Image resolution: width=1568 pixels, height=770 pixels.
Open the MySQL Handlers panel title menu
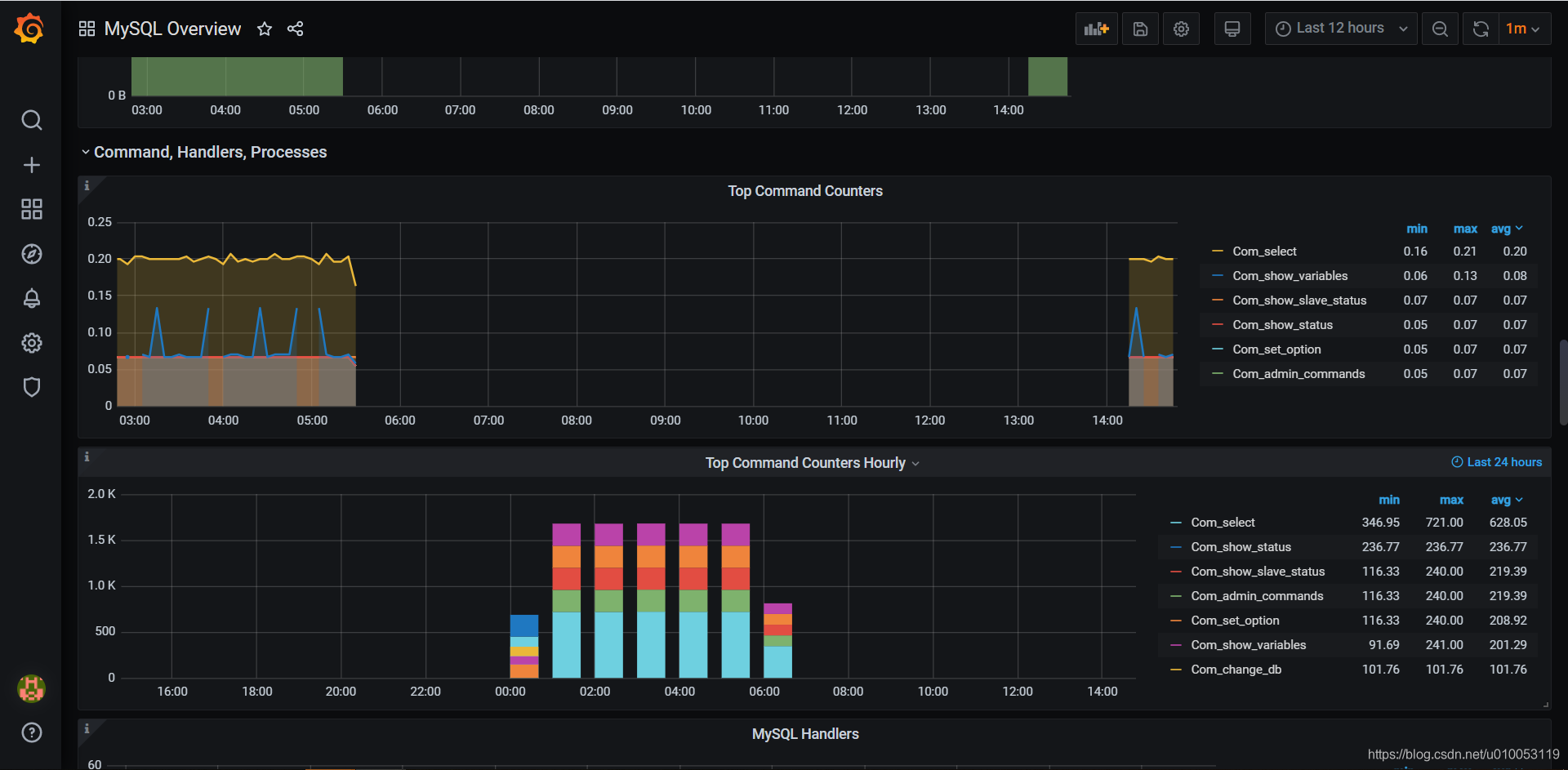click(x=805, y=734)
